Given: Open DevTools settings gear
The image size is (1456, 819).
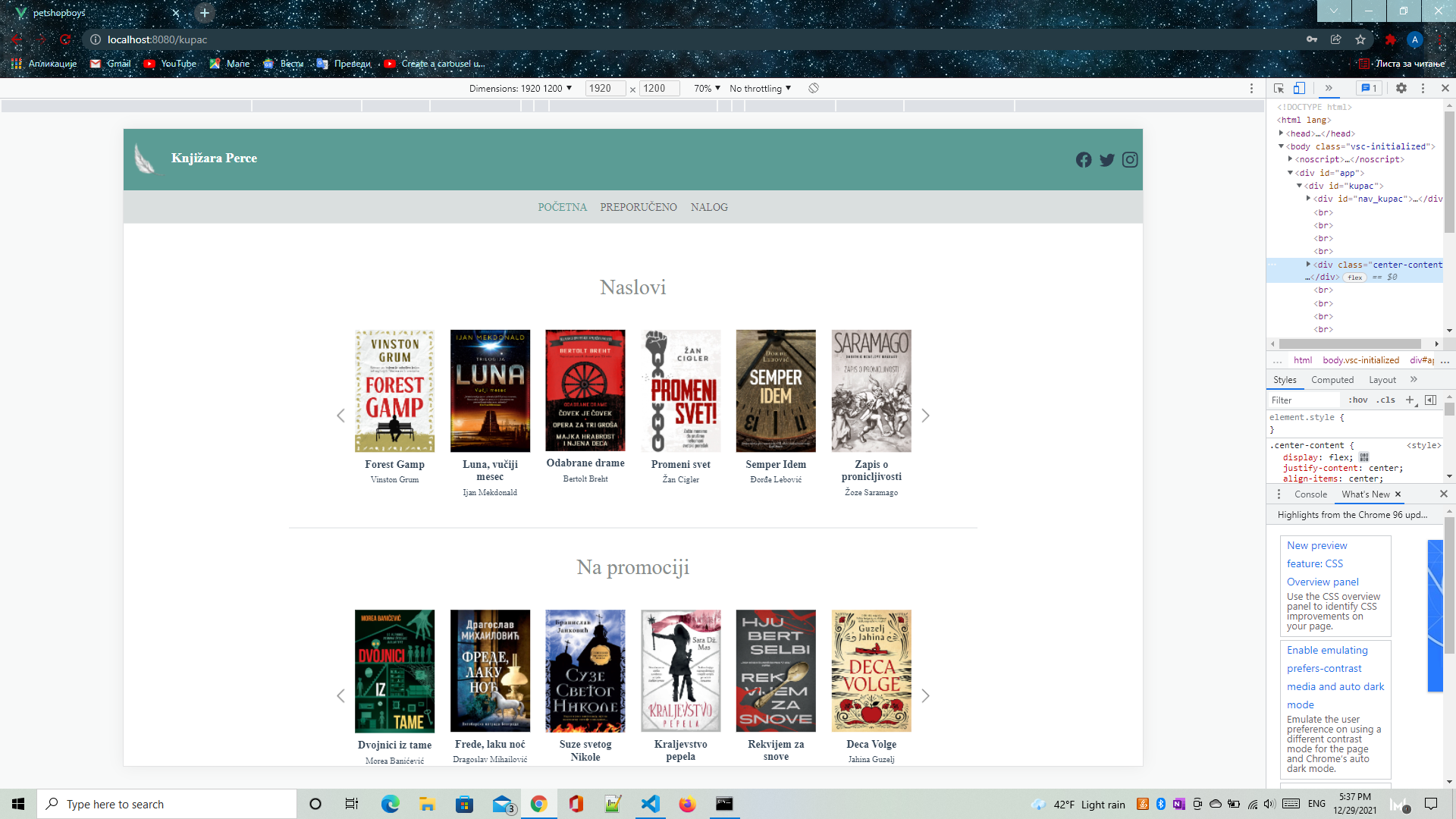Looking at the screenshot, I should coord(1401,88).
